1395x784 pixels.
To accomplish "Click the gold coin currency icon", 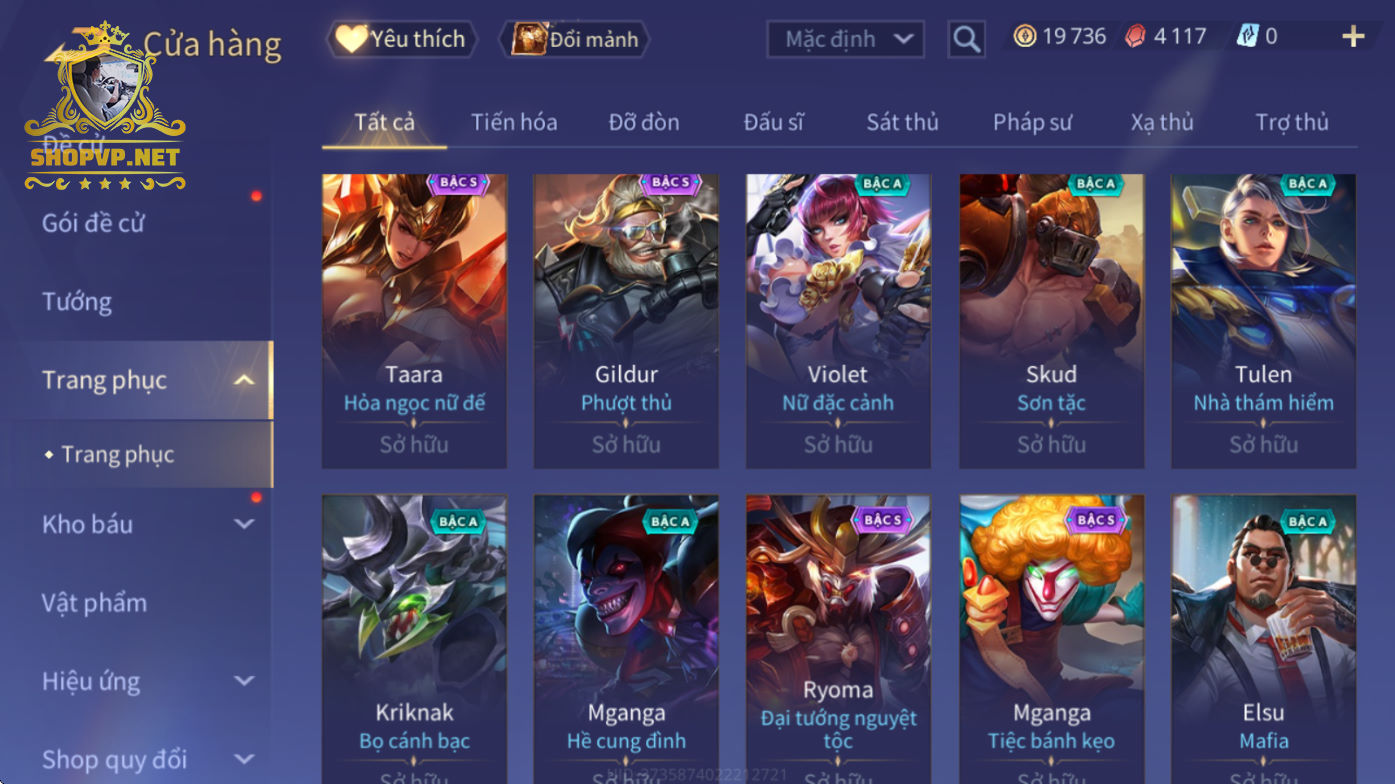I will [x=1025, y=37].
